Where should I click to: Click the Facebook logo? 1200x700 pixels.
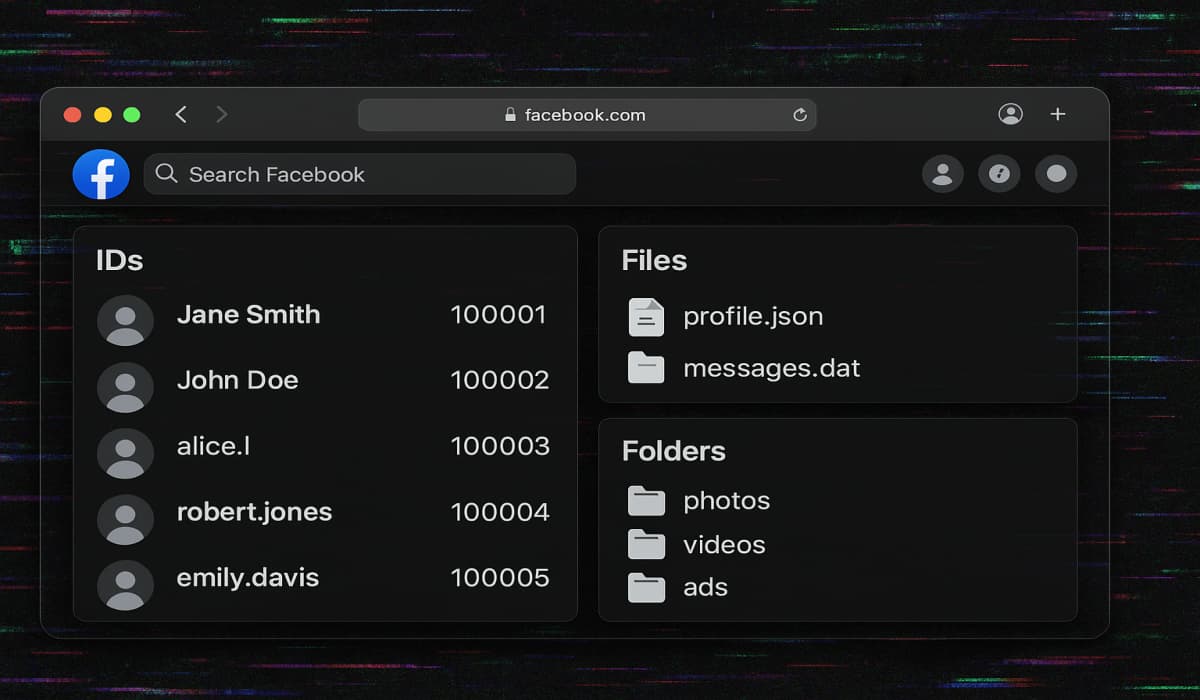101,174
